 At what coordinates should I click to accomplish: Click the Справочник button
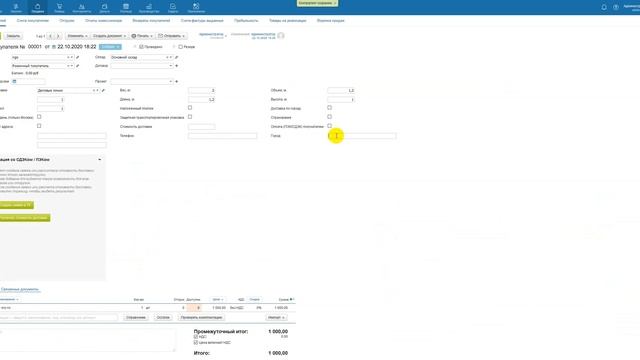(x=136, y=318)
